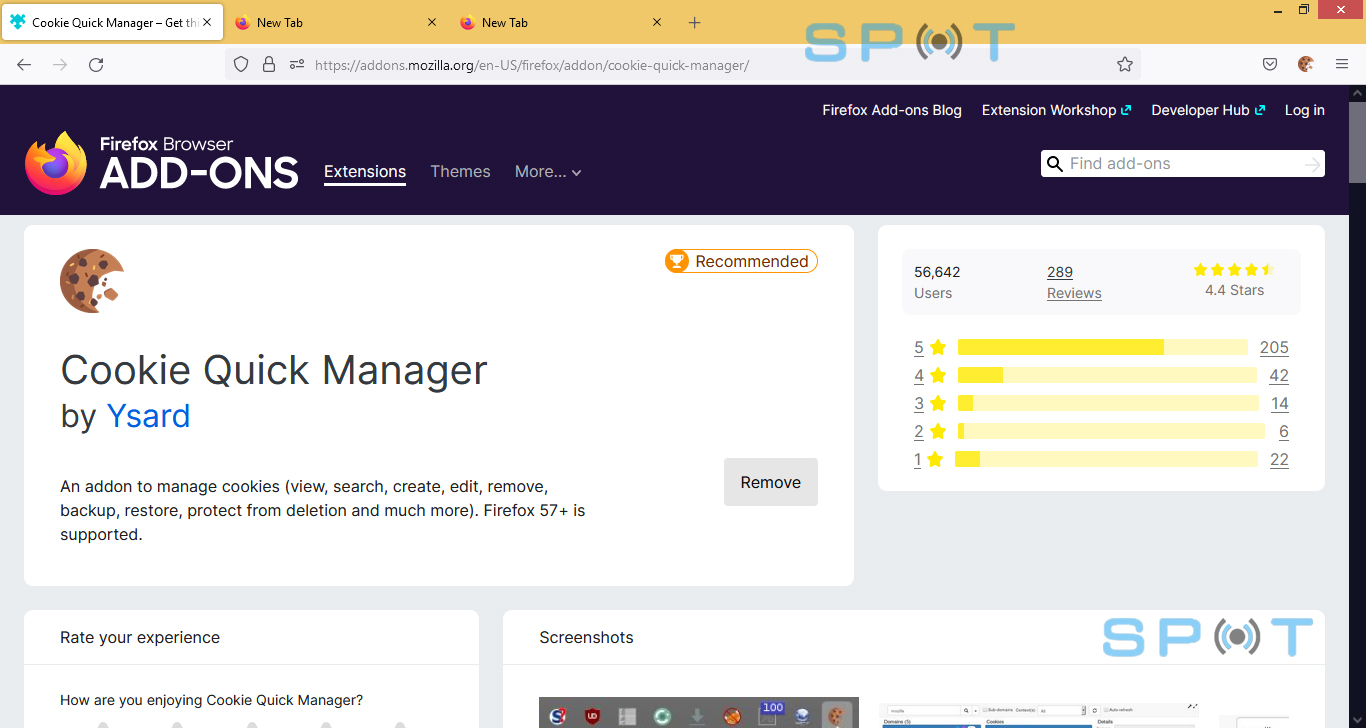Image resolution: width=1366 pixels, height=728 pixels.
Task: Open the Extensions section
Action: pos(365,172)
